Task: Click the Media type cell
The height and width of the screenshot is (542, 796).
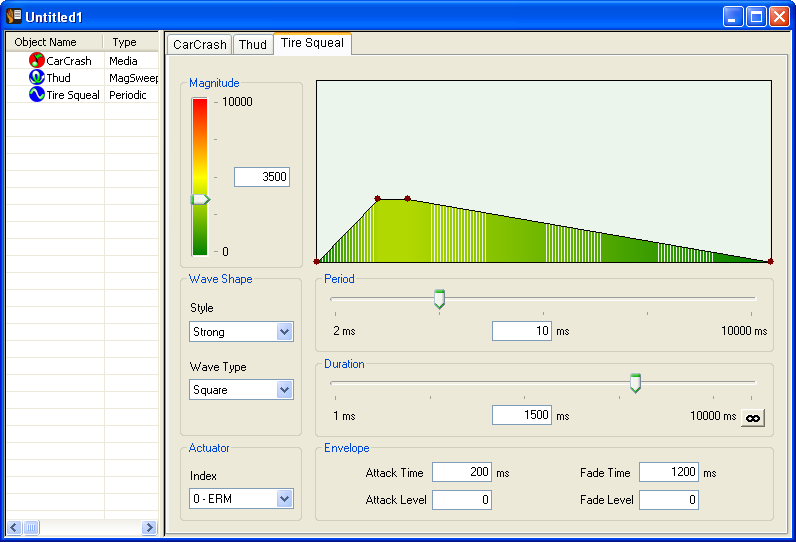Action: (123, 61)
